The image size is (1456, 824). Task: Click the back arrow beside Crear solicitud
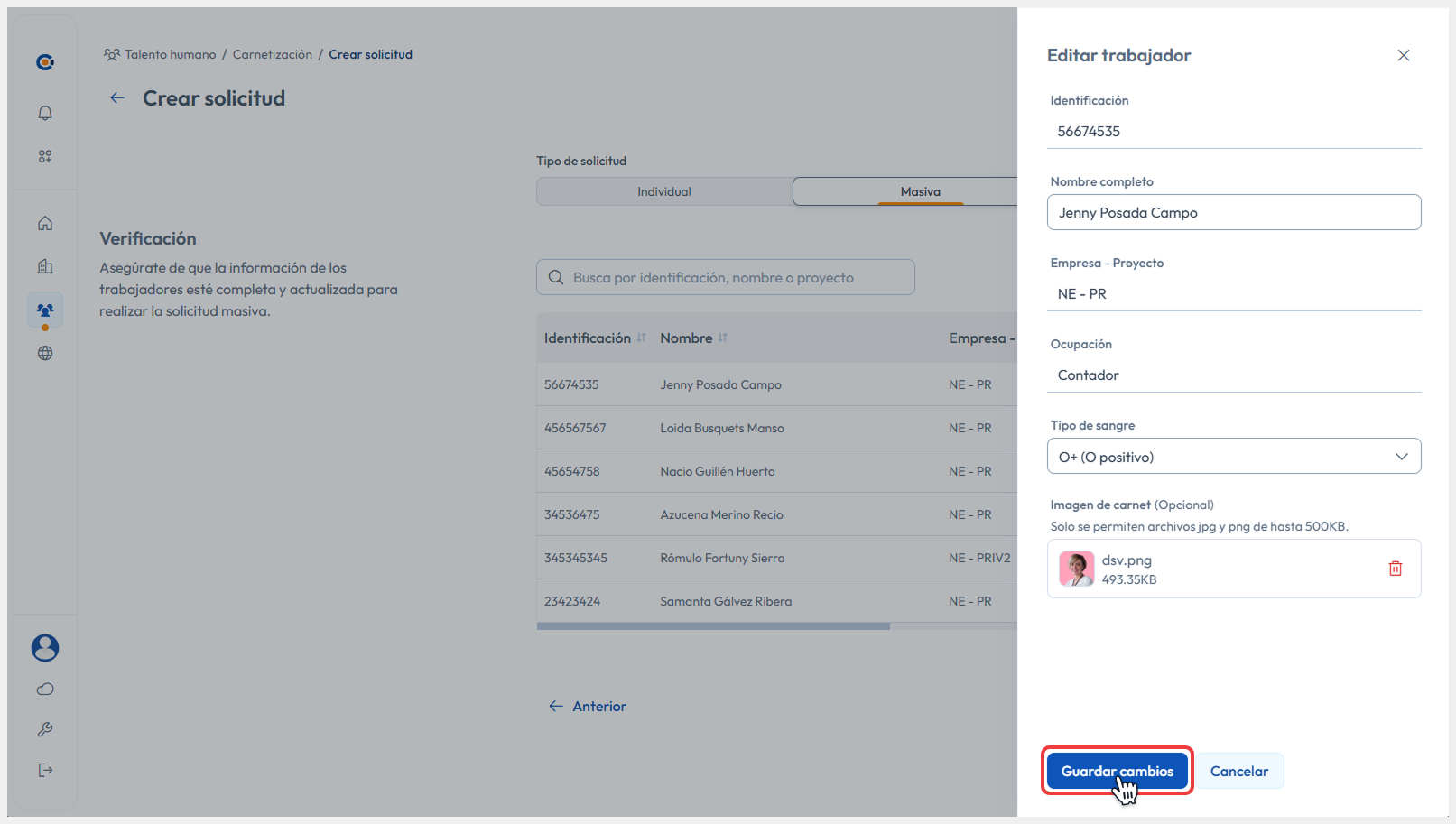pyautogui.click(x=117, y=98)
